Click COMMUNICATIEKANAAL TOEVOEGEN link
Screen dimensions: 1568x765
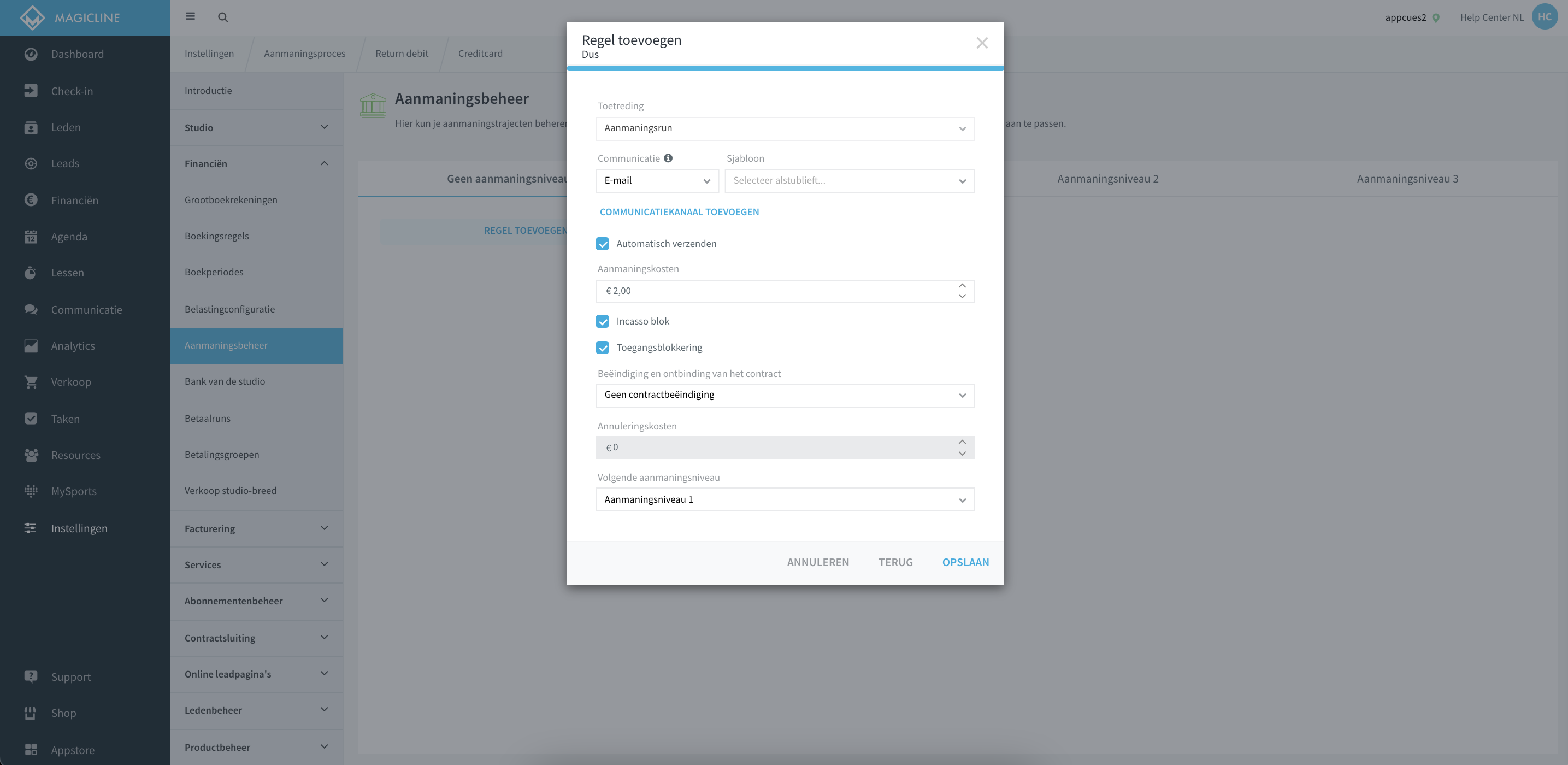679,212
